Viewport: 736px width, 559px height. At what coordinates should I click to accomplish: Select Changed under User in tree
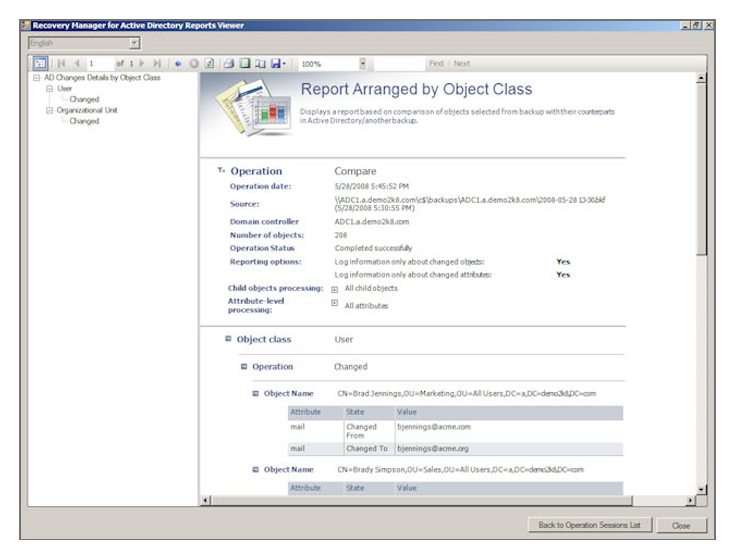(x=84, y=99)
